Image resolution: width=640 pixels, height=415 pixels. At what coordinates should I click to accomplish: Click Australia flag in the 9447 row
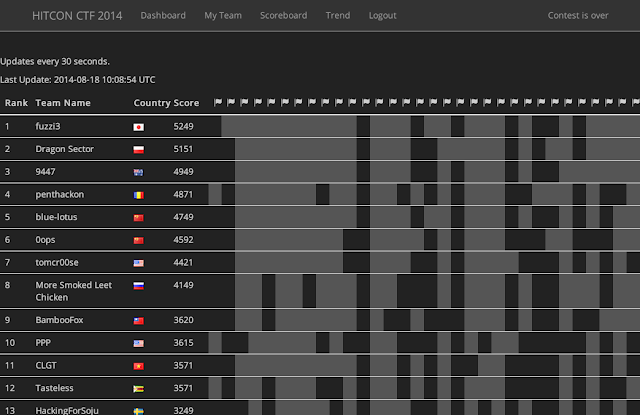pos(138,173)
